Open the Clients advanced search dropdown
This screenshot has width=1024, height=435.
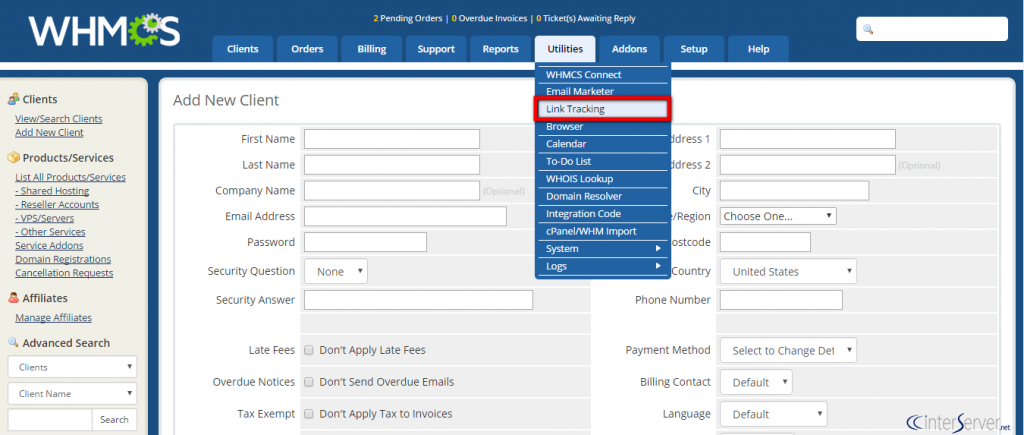coord(72,367)
